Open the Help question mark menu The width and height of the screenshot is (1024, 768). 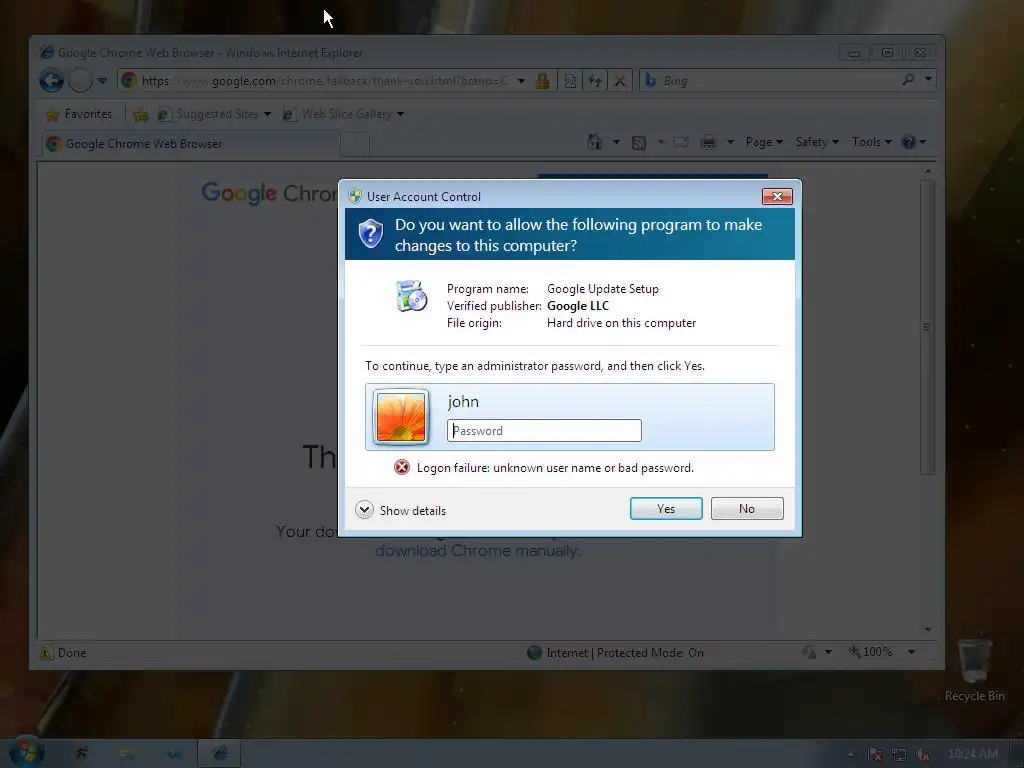point(913,142)
